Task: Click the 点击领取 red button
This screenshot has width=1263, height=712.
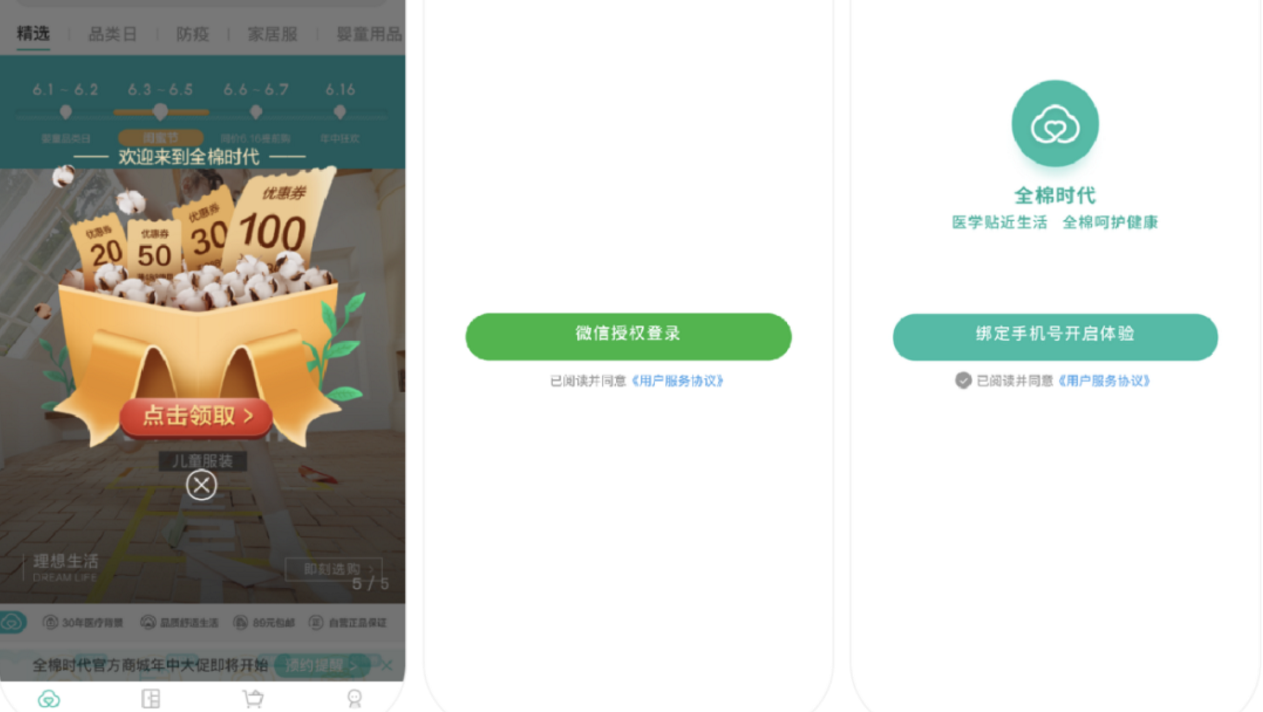Action: coord(196,416)
